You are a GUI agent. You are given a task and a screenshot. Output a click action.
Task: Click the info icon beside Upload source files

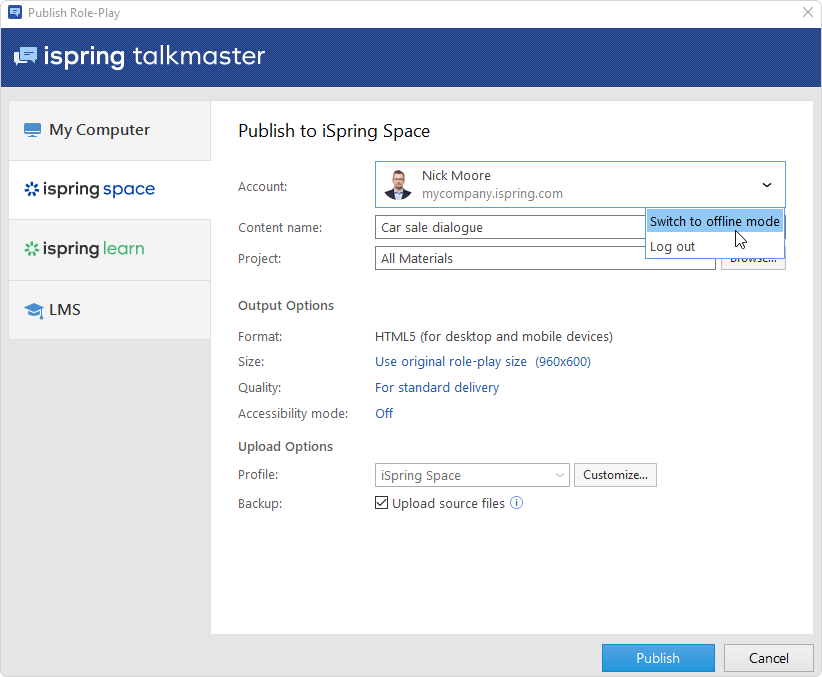pyautogui.click(x=517, y=503)
